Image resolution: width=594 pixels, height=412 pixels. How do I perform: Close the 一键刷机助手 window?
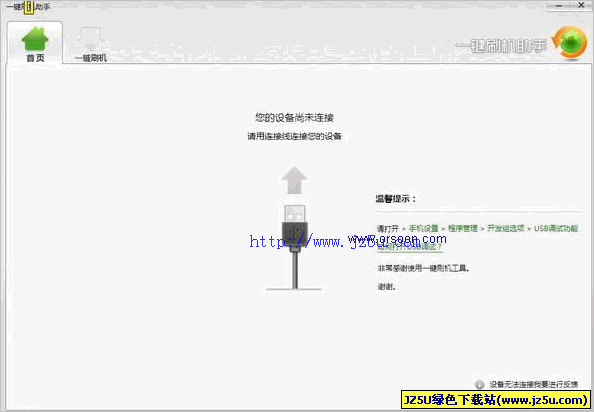point(581,5)
